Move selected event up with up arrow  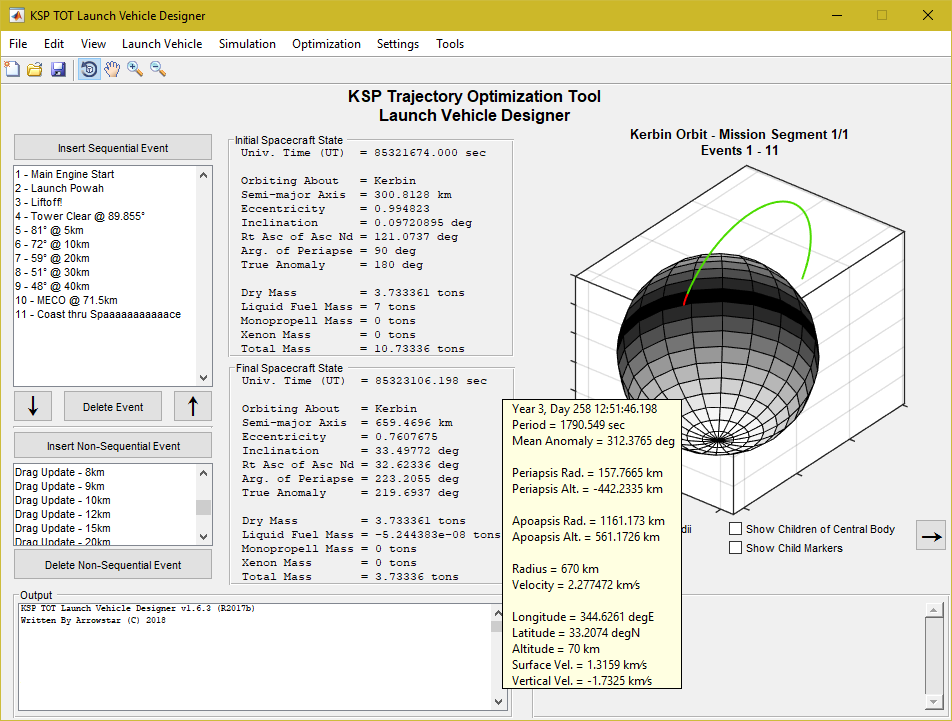pyautogui.click(x=192, y=406)
